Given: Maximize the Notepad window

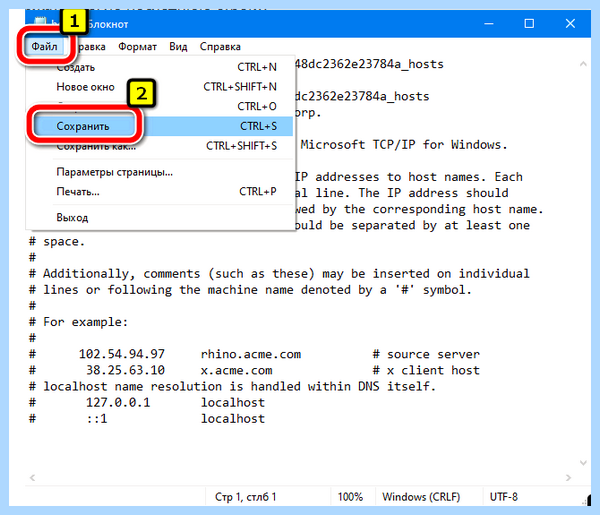Looking at the screenshot, I should tap(529, 24).
